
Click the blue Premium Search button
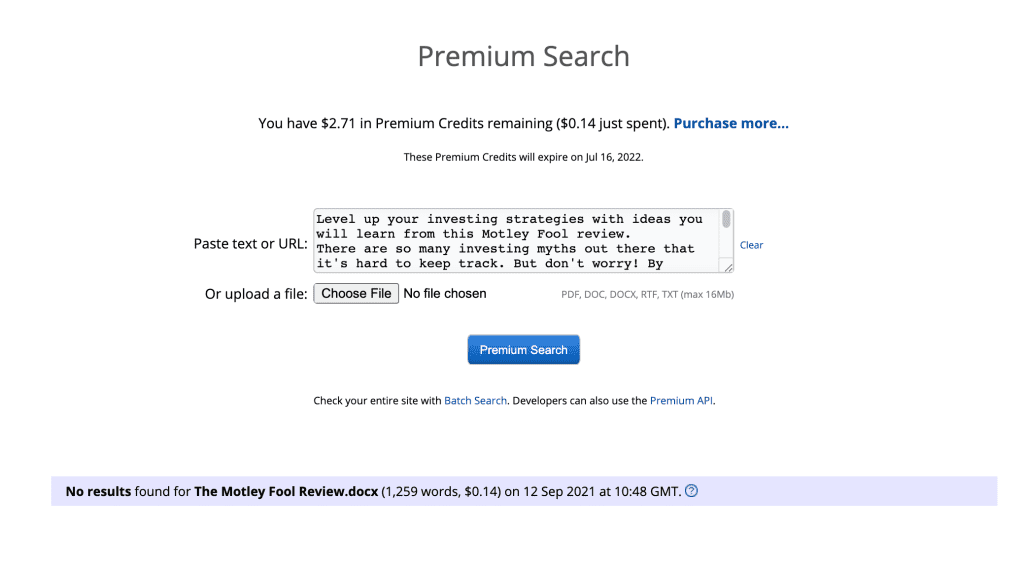tap(523, 350)
